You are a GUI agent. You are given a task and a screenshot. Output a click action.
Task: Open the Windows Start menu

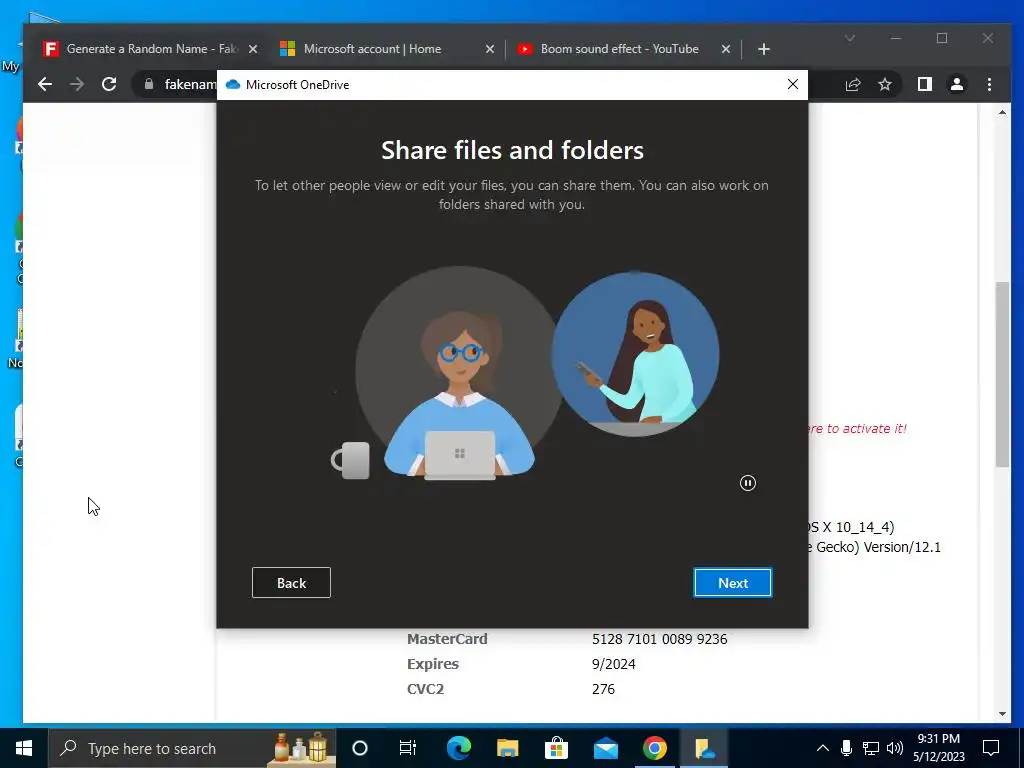pyautogui.click(x=24, y=748)
